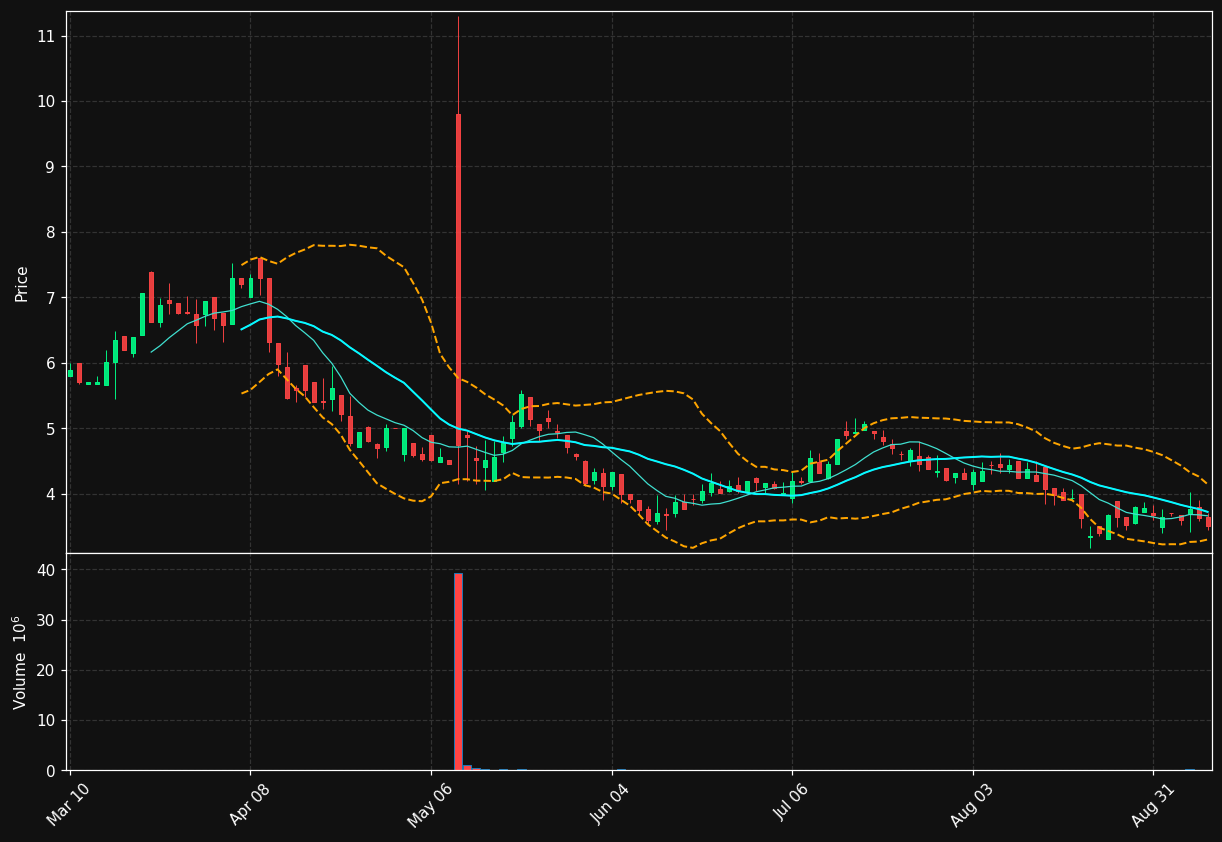Click the volume axis value 40
Image resolution: width=1222 pixels, height=842 pixels.
tap(46, 570)
